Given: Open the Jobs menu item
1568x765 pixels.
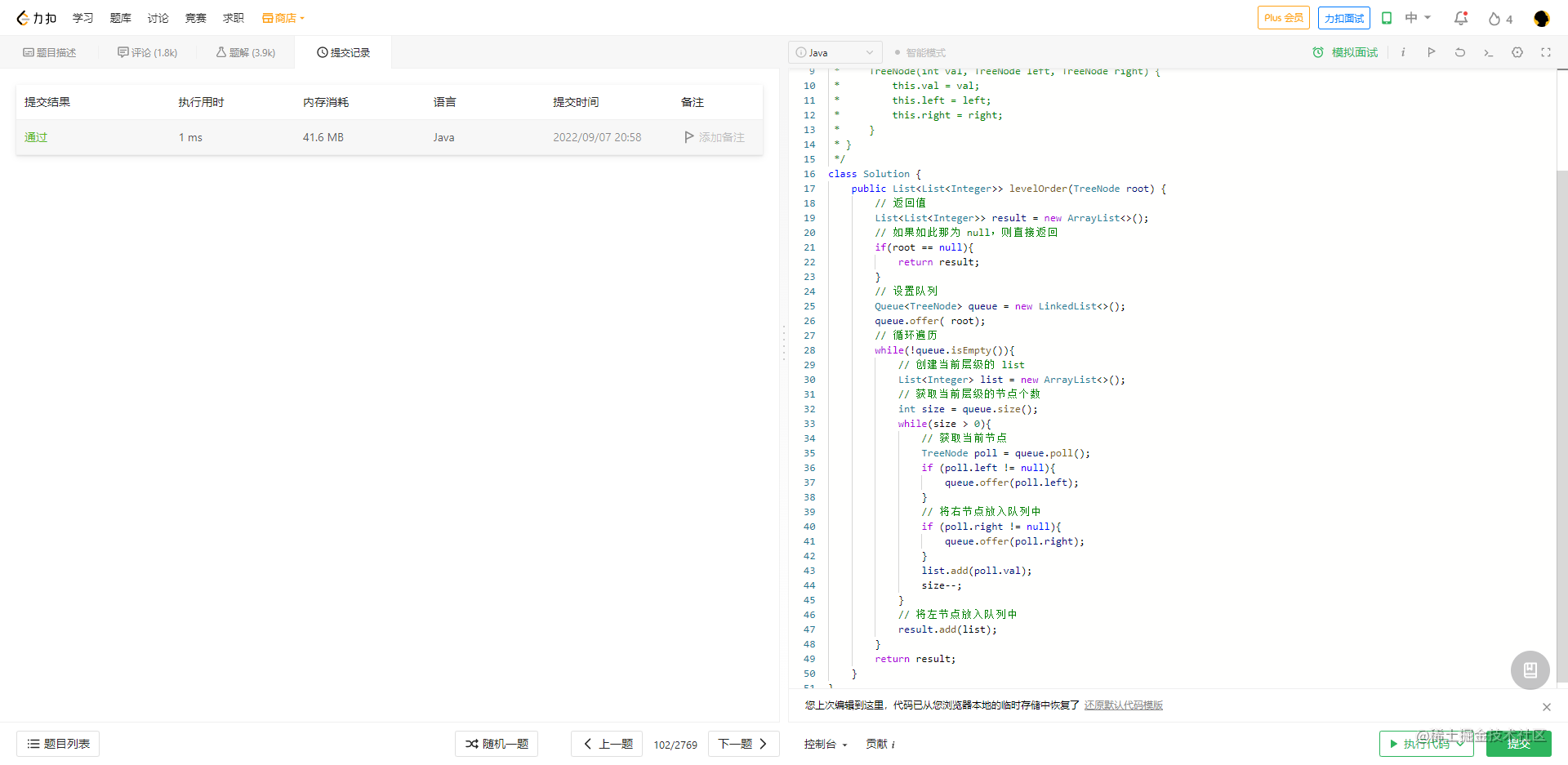Looking at the screenshot, I should tap(234, 18).
